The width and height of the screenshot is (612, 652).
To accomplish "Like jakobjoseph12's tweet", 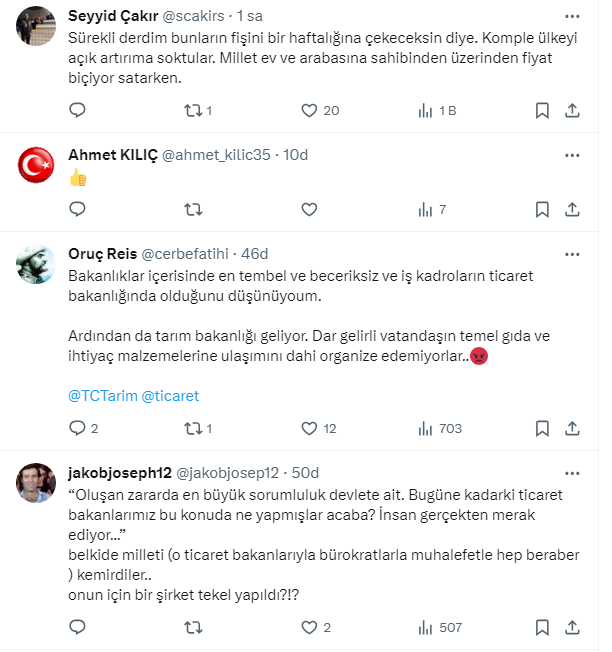I will tap(309, 628).
